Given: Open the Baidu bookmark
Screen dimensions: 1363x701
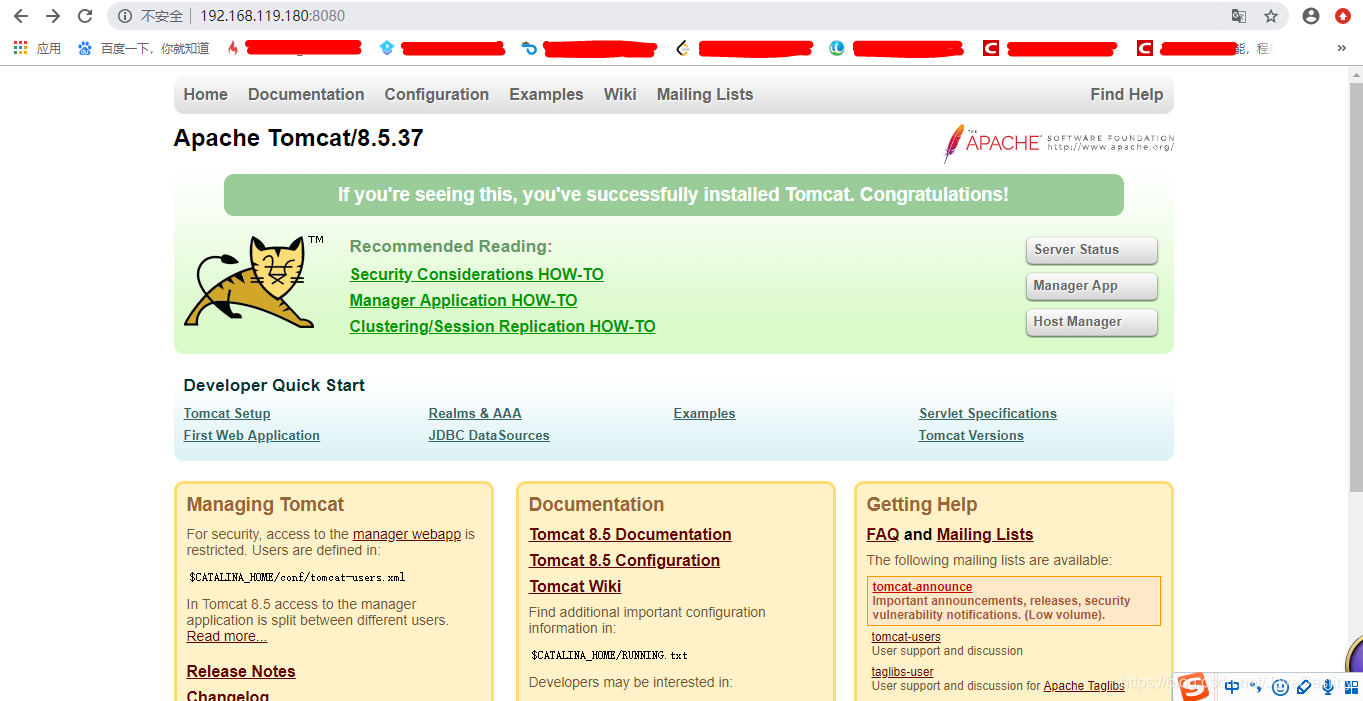Looking at the screenshot, I should pyautogui.click(x=143, y=48).
